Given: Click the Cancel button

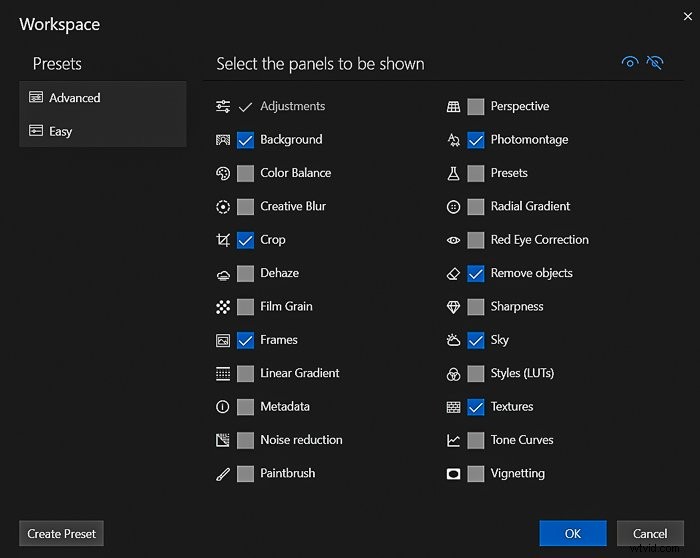Looking at the screenshot, I should [650, 533].
